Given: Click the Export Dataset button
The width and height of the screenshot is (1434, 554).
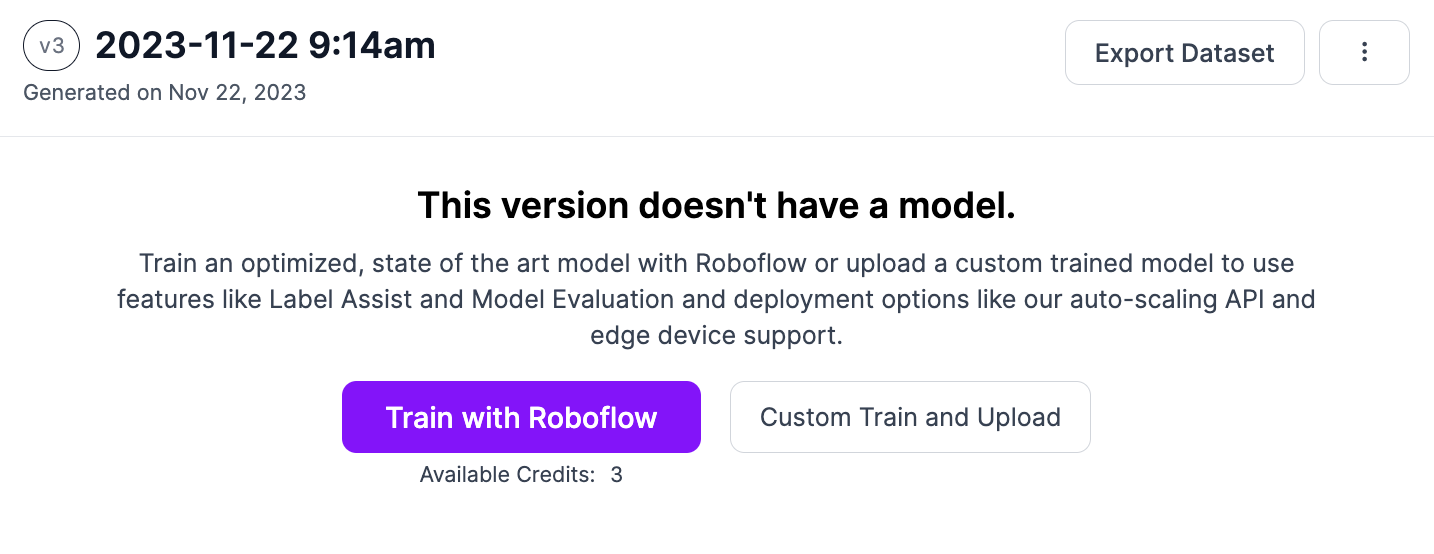Looking at the screenshot, I should click(1184, 53).
